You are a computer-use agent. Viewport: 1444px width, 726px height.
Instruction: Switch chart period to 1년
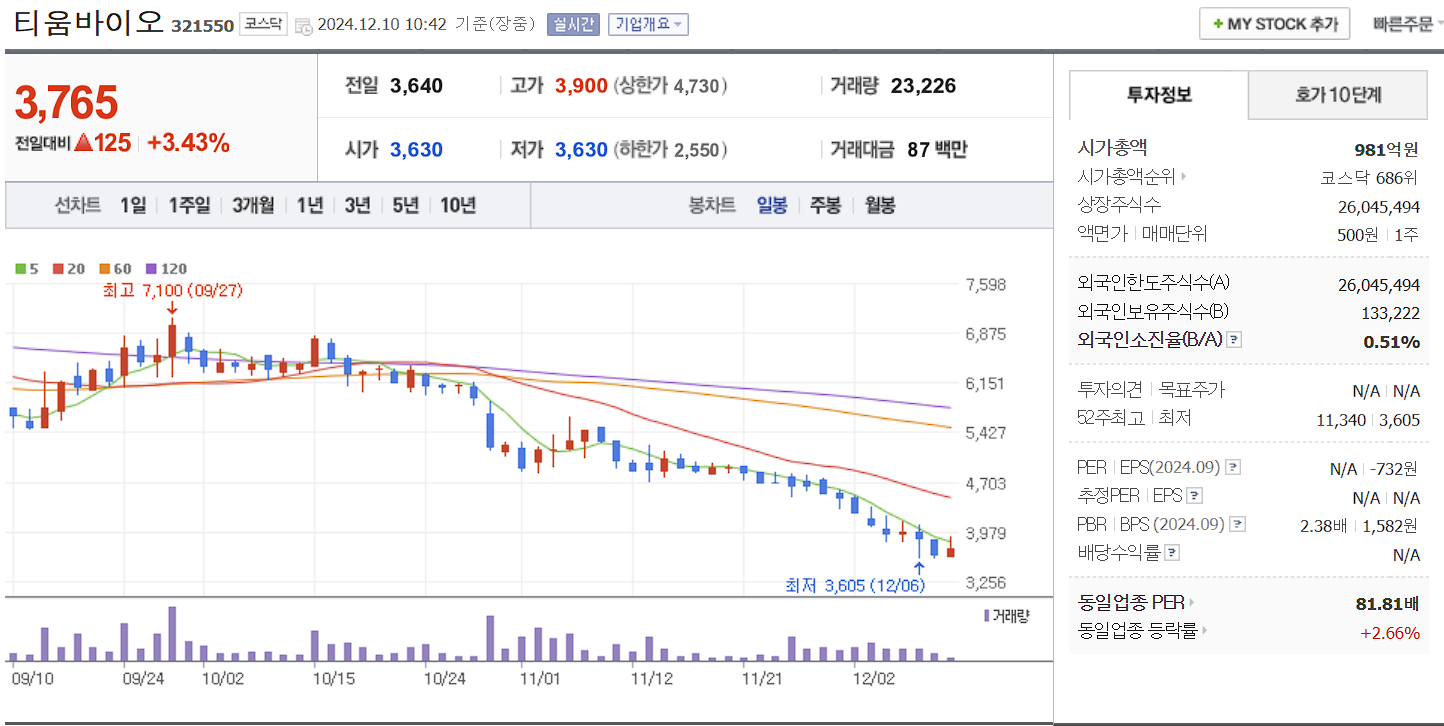point(310,205)
